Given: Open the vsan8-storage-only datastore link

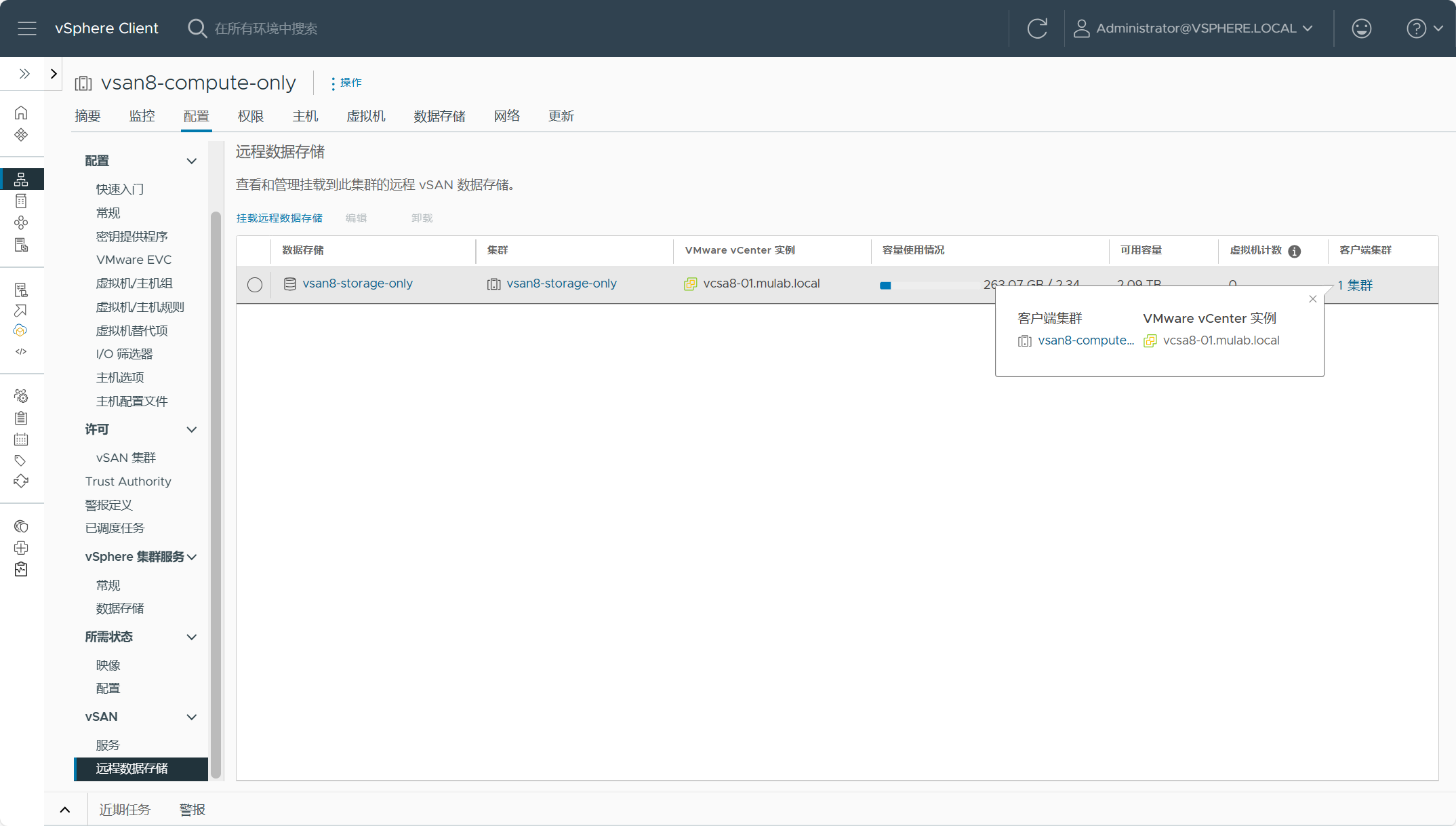Looking at the screenshot, I should 357,283.
